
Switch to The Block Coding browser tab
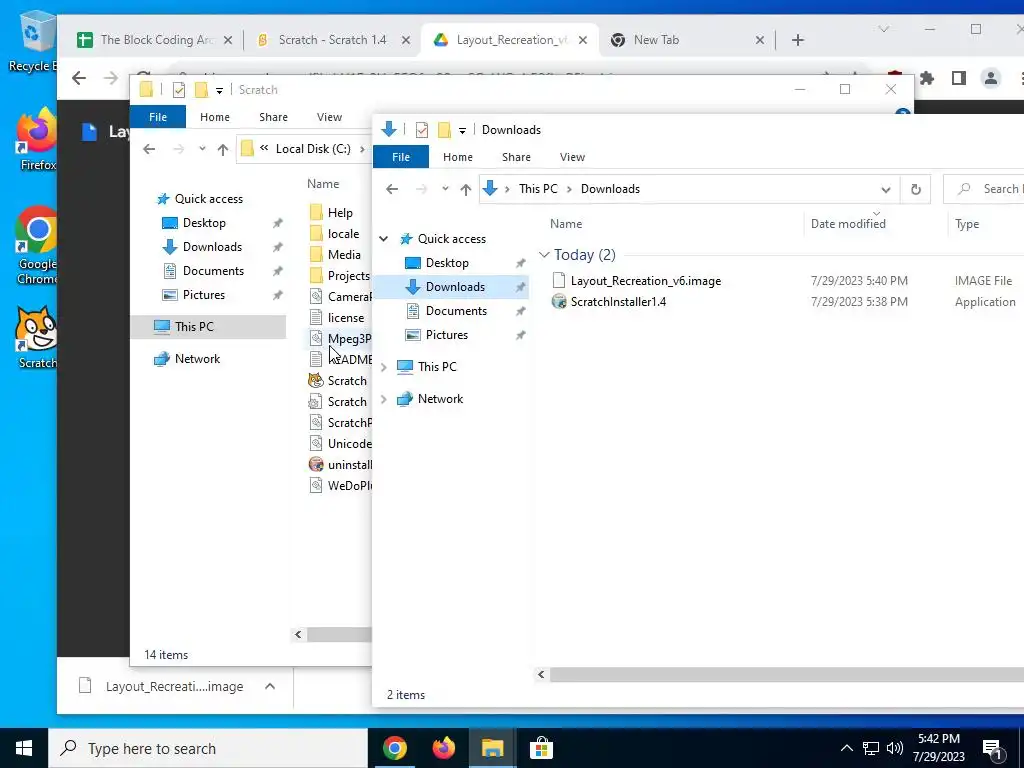pos(155,40)
